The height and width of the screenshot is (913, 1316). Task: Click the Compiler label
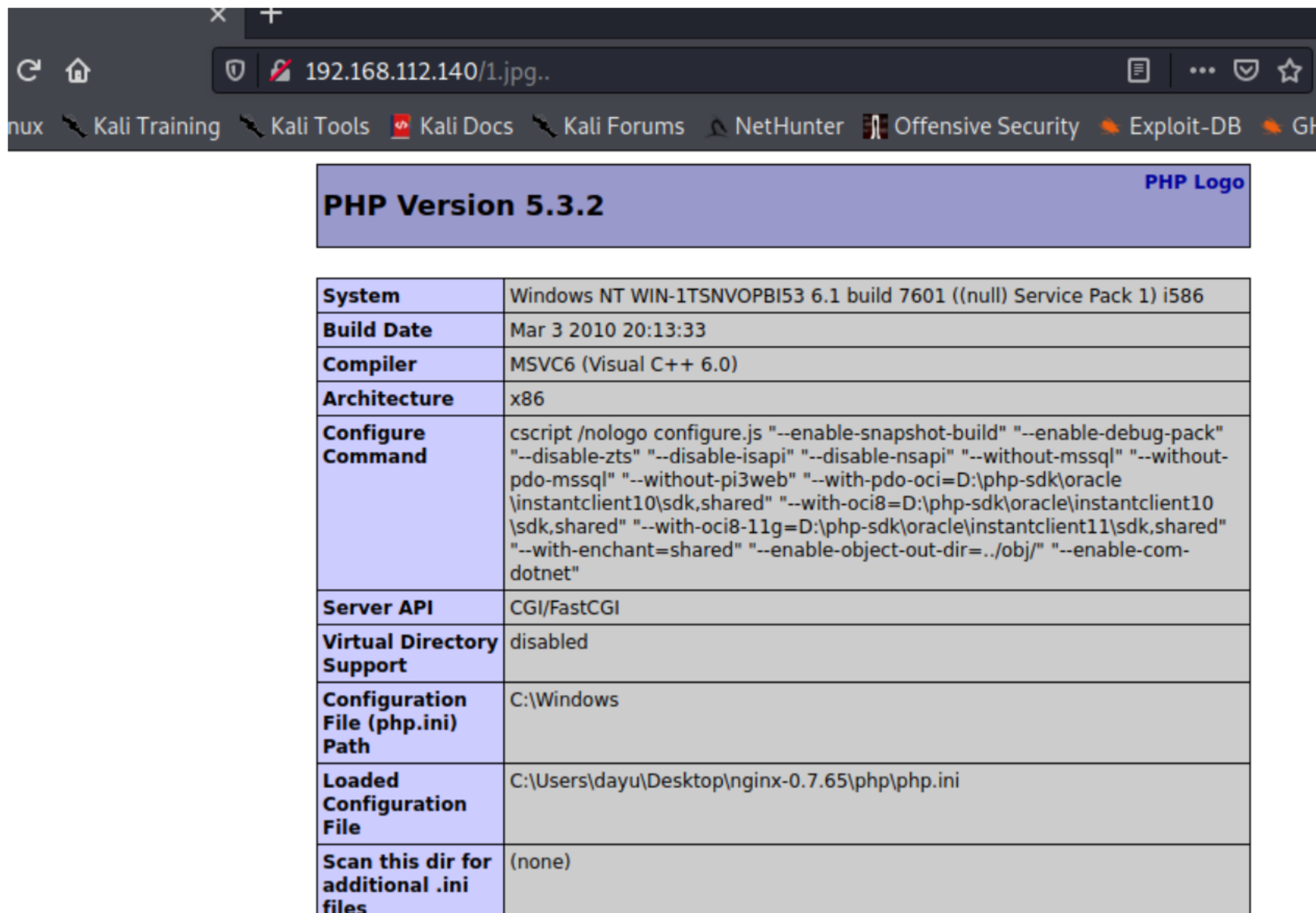tap(369, 364)
